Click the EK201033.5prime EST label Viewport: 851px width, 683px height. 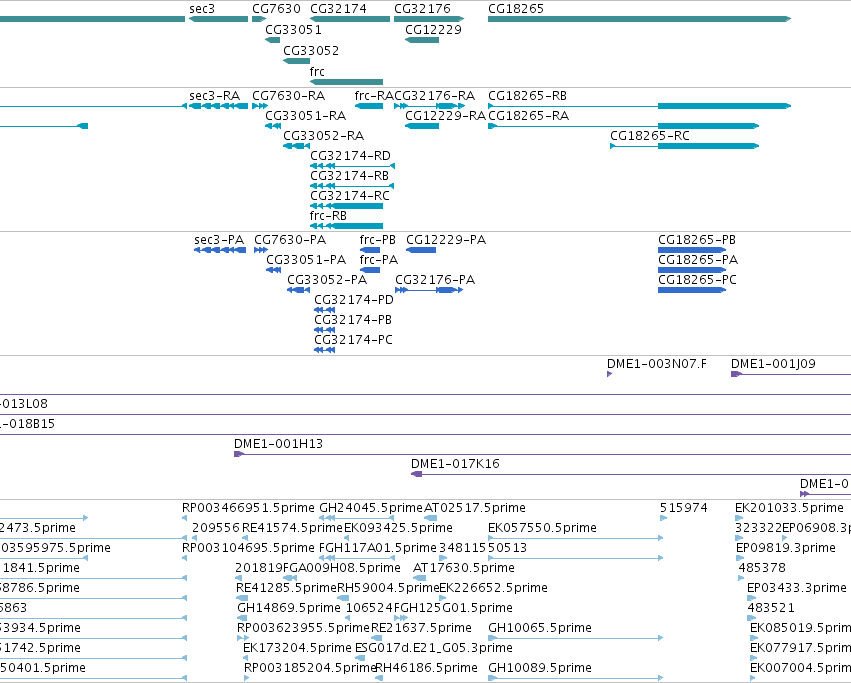(789, 508)
